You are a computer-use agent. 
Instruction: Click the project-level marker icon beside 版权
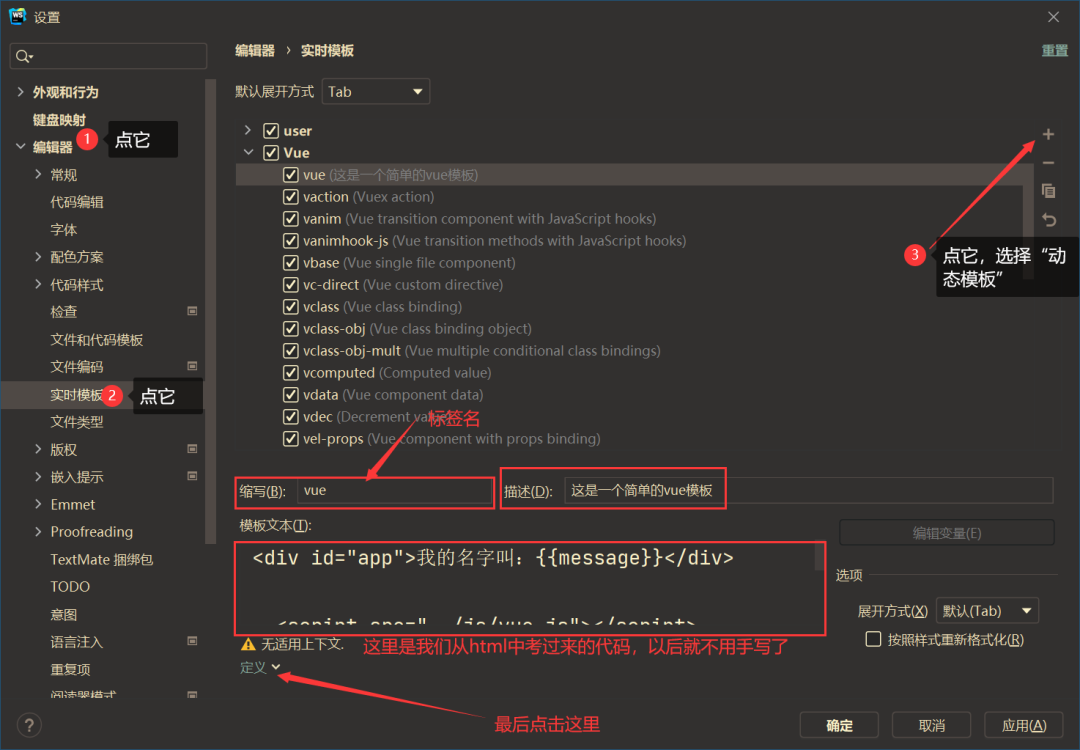click(x=192, y=449)
